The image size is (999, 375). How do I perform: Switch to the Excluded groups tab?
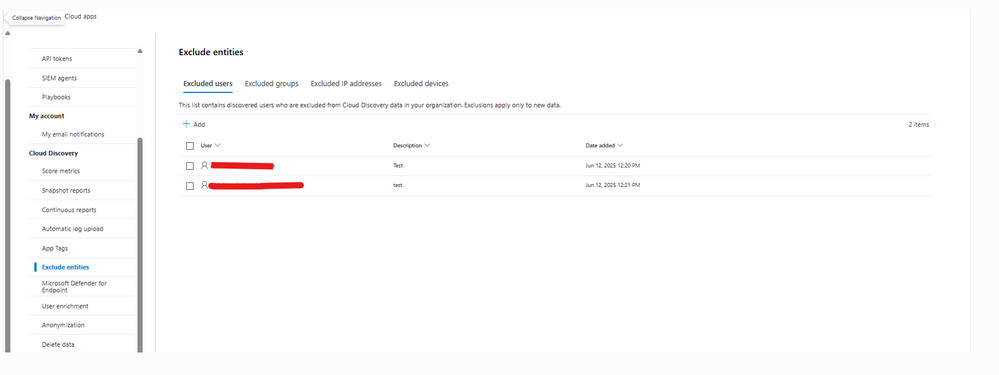[x=271, y=83]
